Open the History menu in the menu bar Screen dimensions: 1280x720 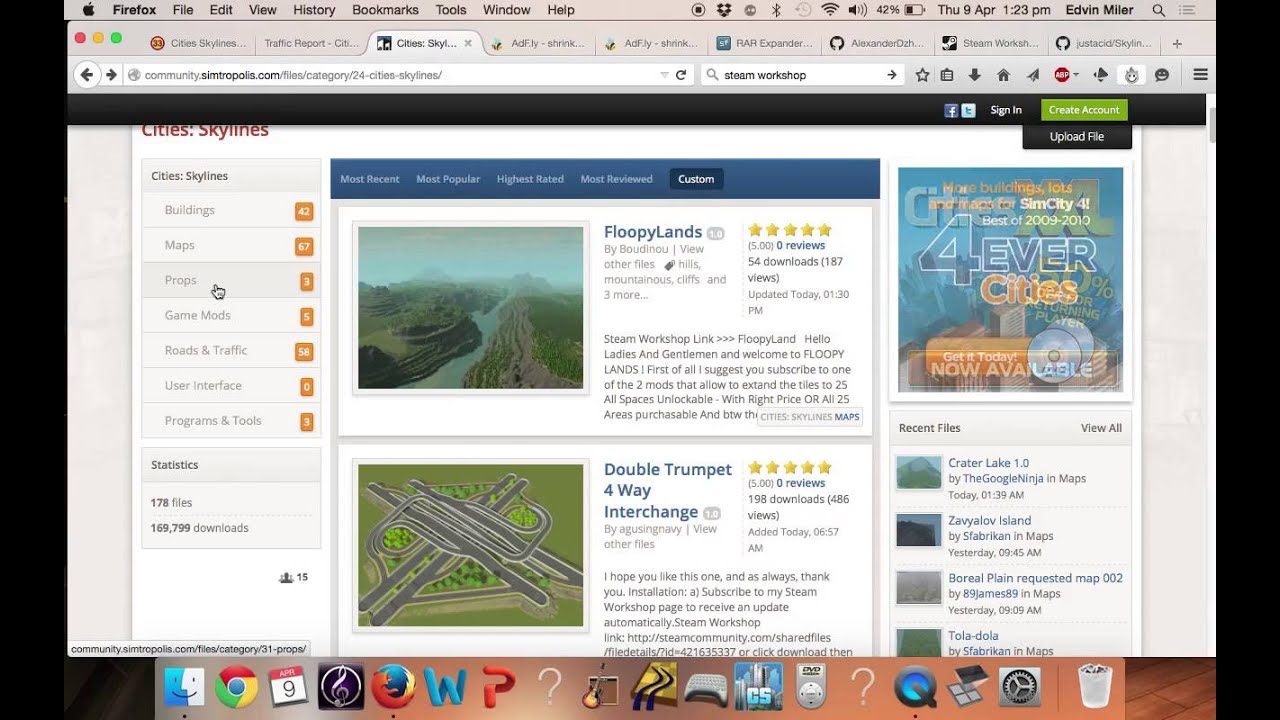click(x=314, y=10)
